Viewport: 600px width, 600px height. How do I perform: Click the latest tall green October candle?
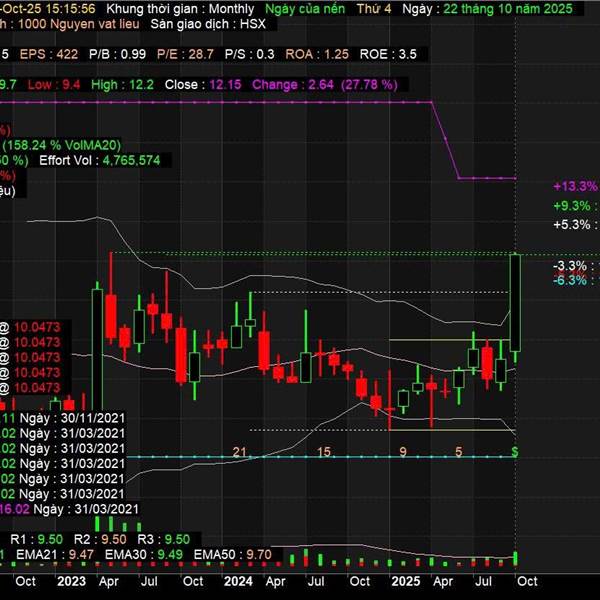click(516, 300)
